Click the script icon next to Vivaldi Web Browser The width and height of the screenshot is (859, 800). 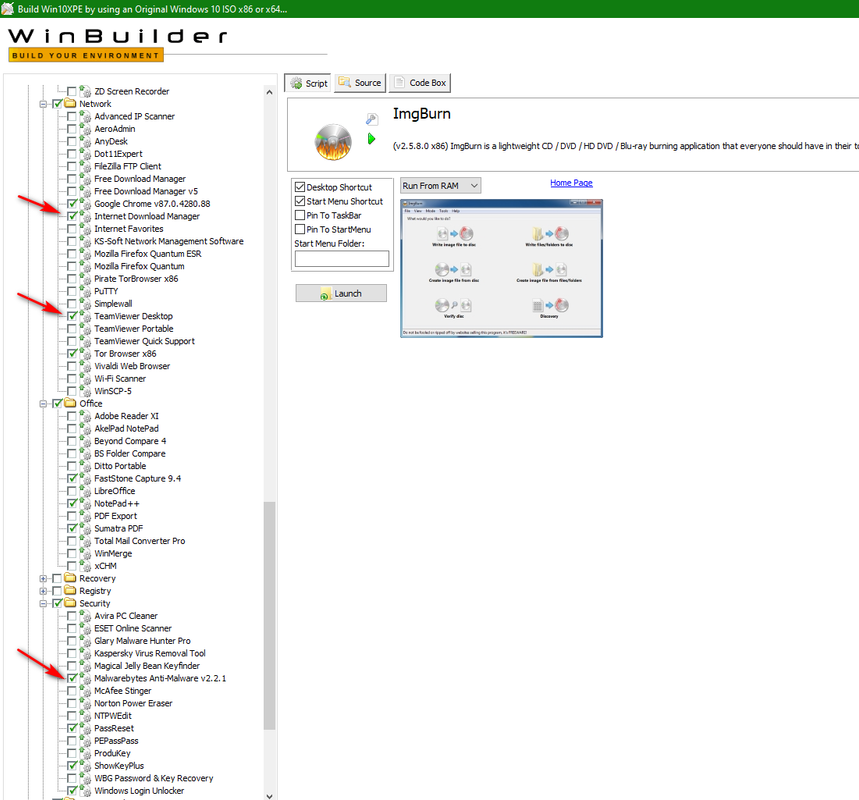pyautogui.click(x=85, y=366)
